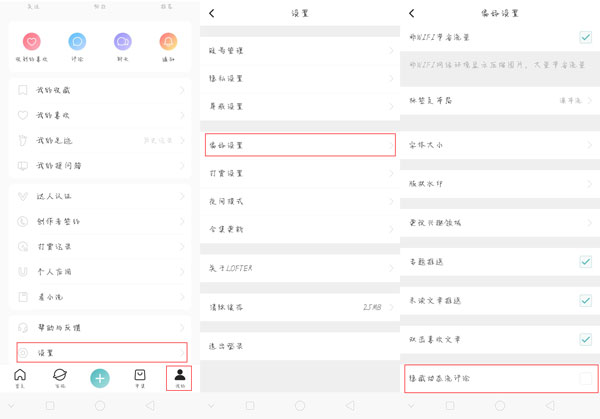Open the blue comments bubble icon

[x=77, y=42]
